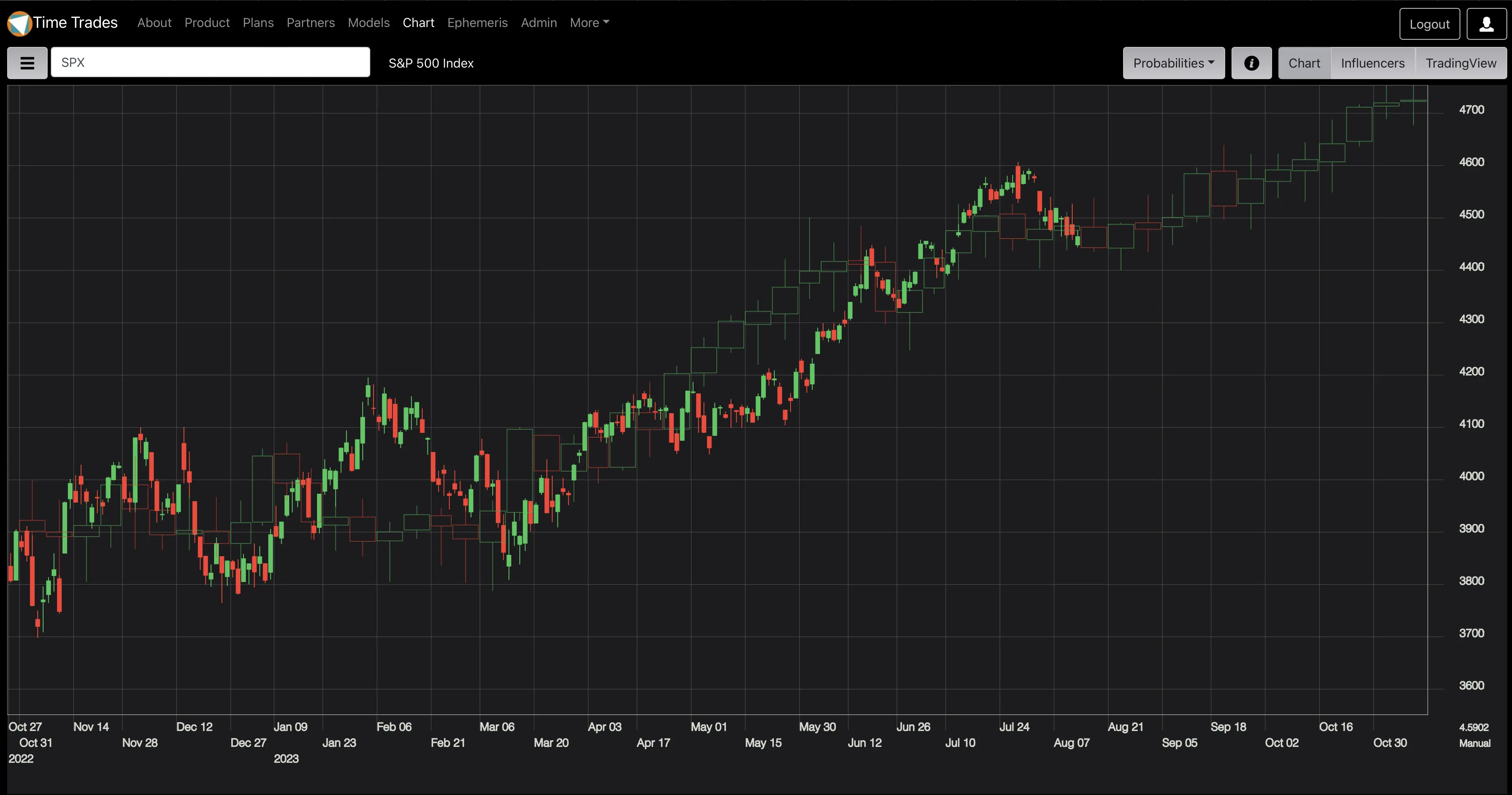The image size is (1512, 795).
Task: Click the 3700 price axis label
Action: coord(1471,633)
